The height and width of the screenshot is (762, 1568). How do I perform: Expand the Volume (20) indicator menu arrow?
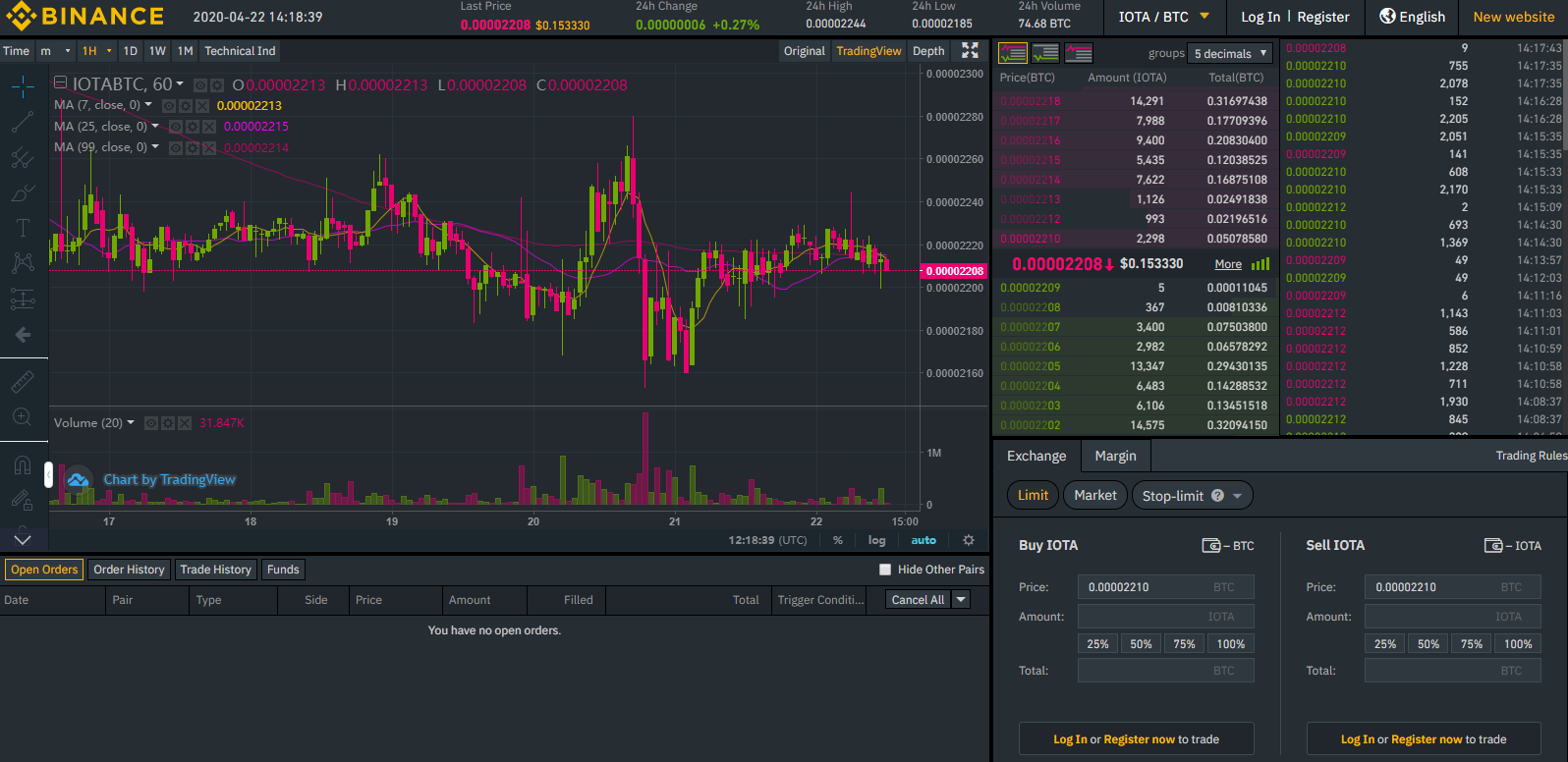[x=131, y=422]
